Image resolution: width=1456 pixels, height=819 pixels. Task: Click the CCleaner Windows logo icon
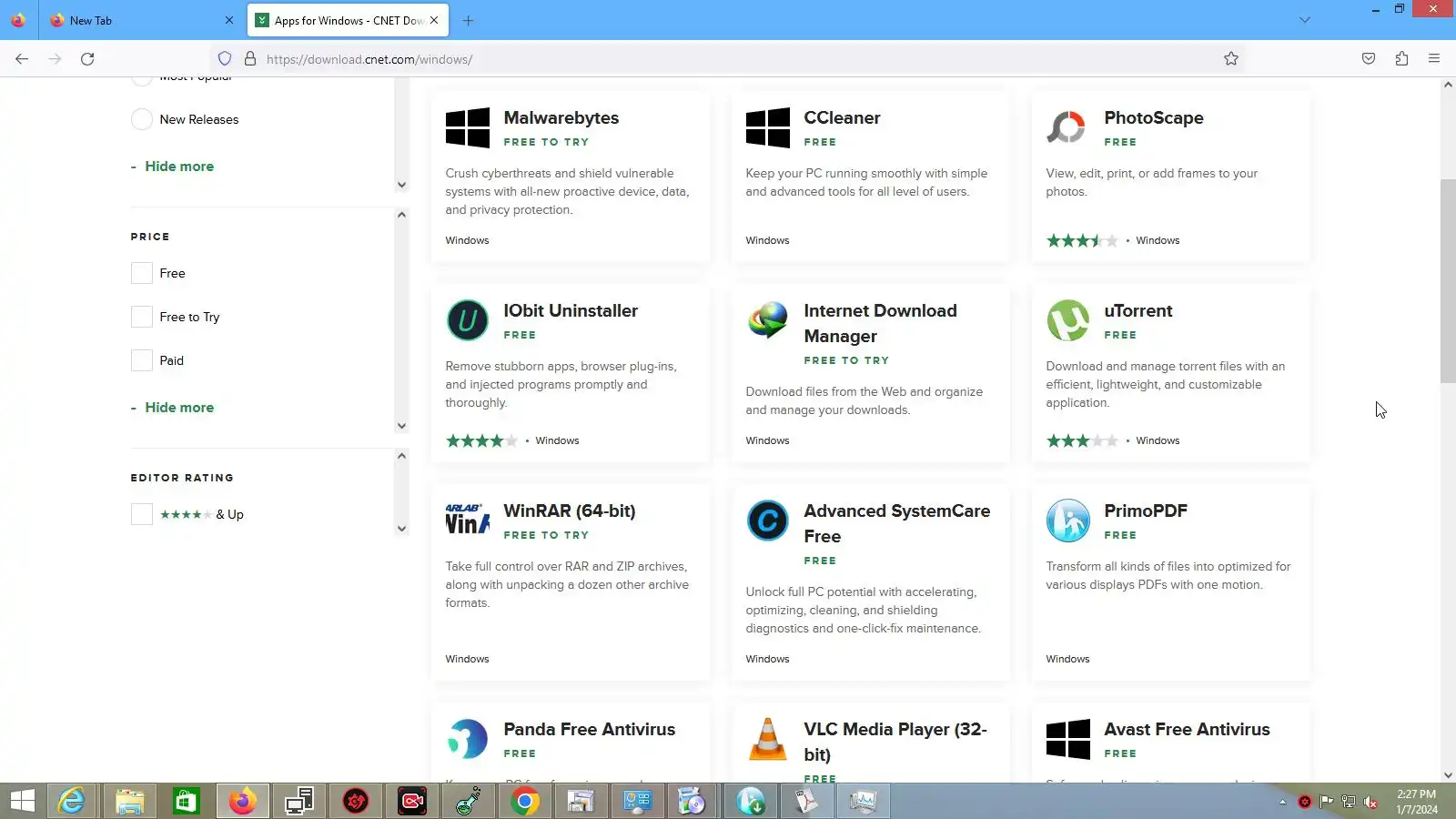[x=768, y=127]
